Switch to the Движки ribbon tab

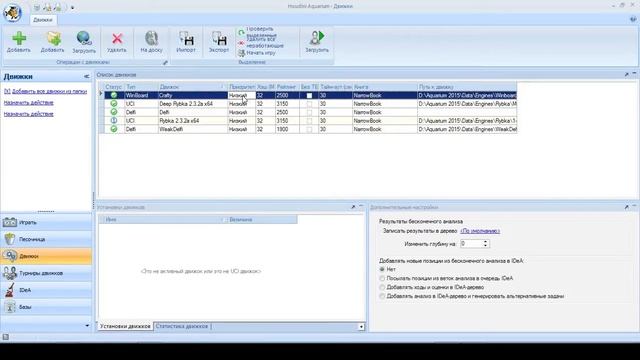tap(43, 20)
